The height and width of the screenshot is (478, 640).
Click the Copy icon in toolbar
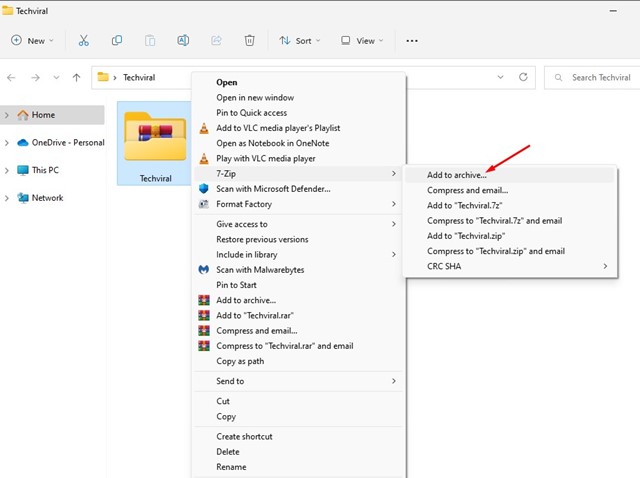117,41
